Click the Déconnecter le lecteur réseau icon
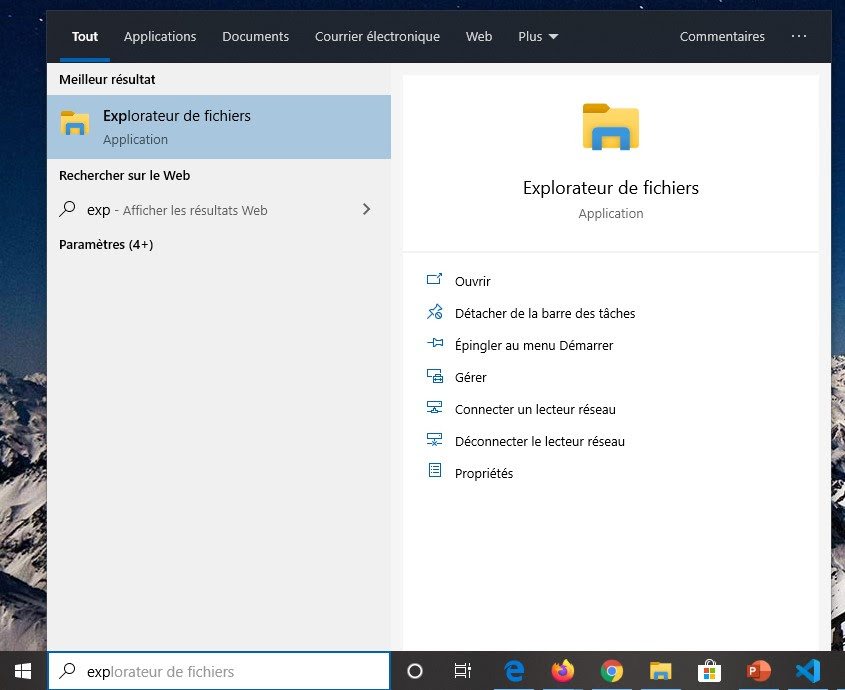845x690 pixels. tap(434, 439)
